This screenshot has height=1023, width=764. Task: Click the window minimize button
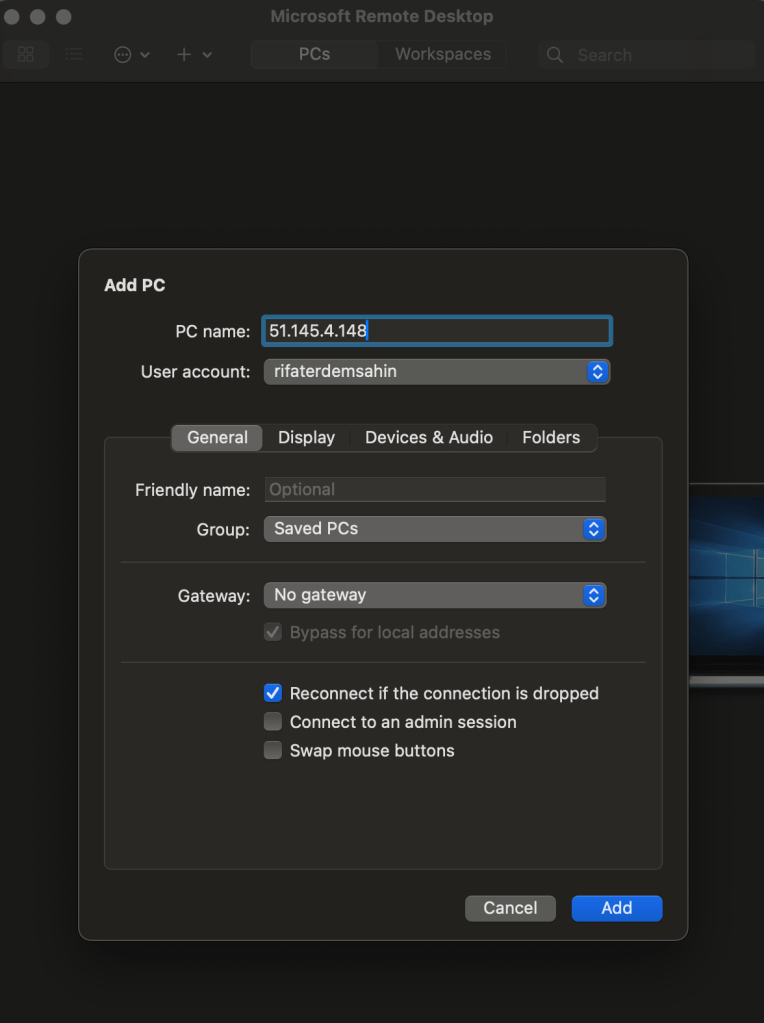coord(38,16)
